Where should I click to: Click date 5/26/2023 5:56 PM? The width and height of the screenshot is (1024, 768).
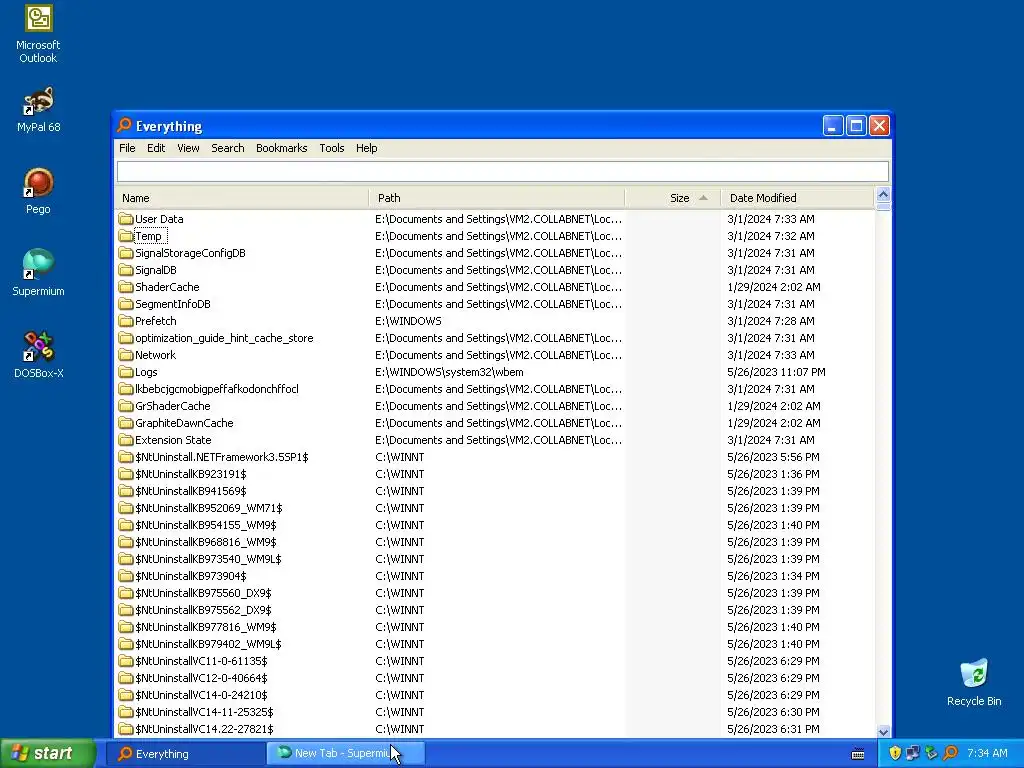(x=773, y=456)
